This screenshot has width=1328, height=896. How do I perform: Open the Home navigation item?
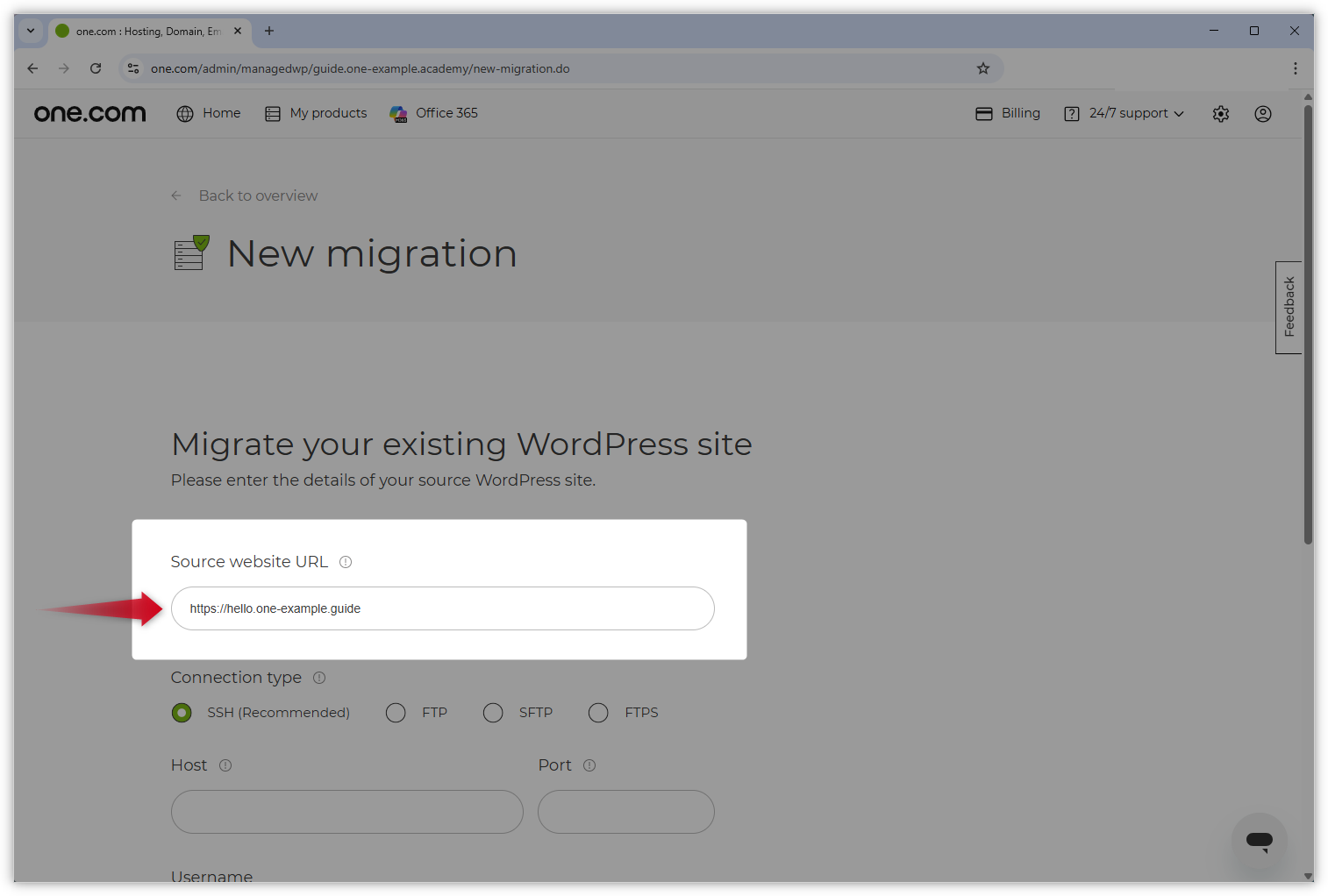pyautogui.click(x=209, y=113)
